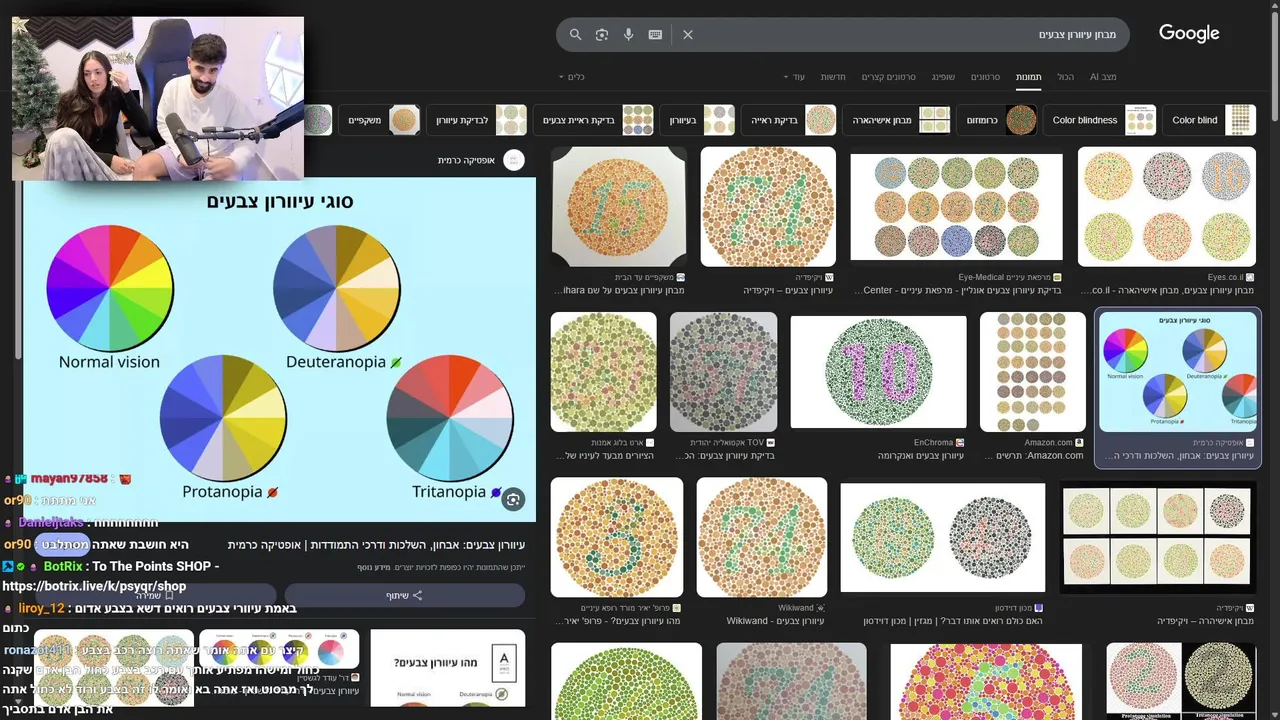The height and width of the screenshot is (720, 1280).
Task: Open ויקיפדיה eight-card Ishihara thumbnail
Action: 1158,537
